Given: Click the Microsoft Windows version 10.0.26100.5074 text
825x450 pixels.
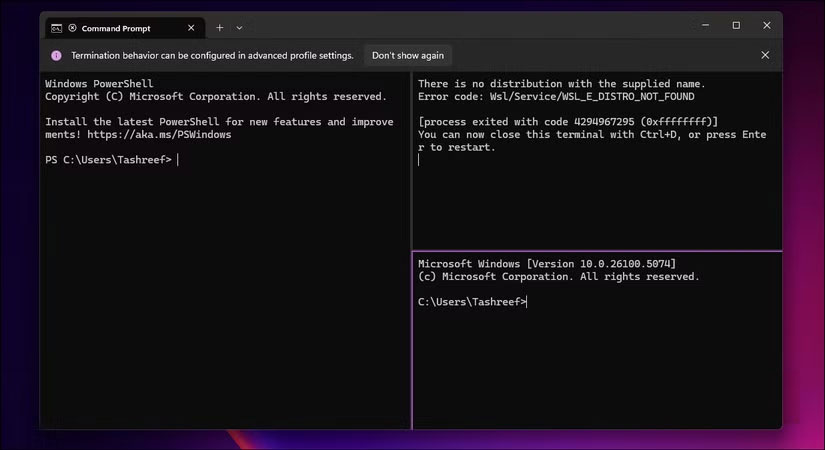Looking at the screenshot, I should (x=547, y=264).
